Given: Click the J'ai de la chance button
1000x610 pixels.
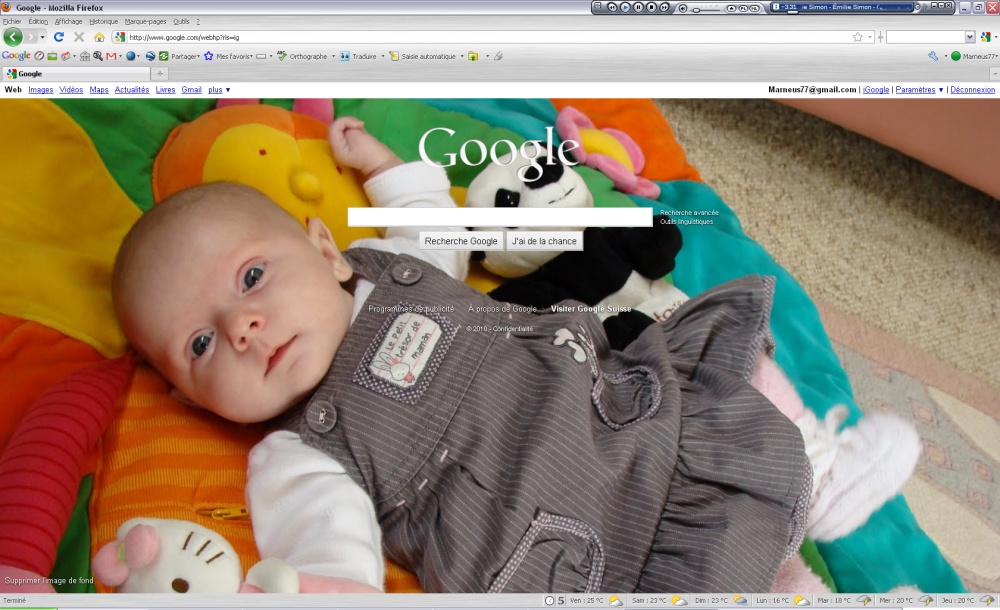Looking at the screenshot, I should (544, 241).
